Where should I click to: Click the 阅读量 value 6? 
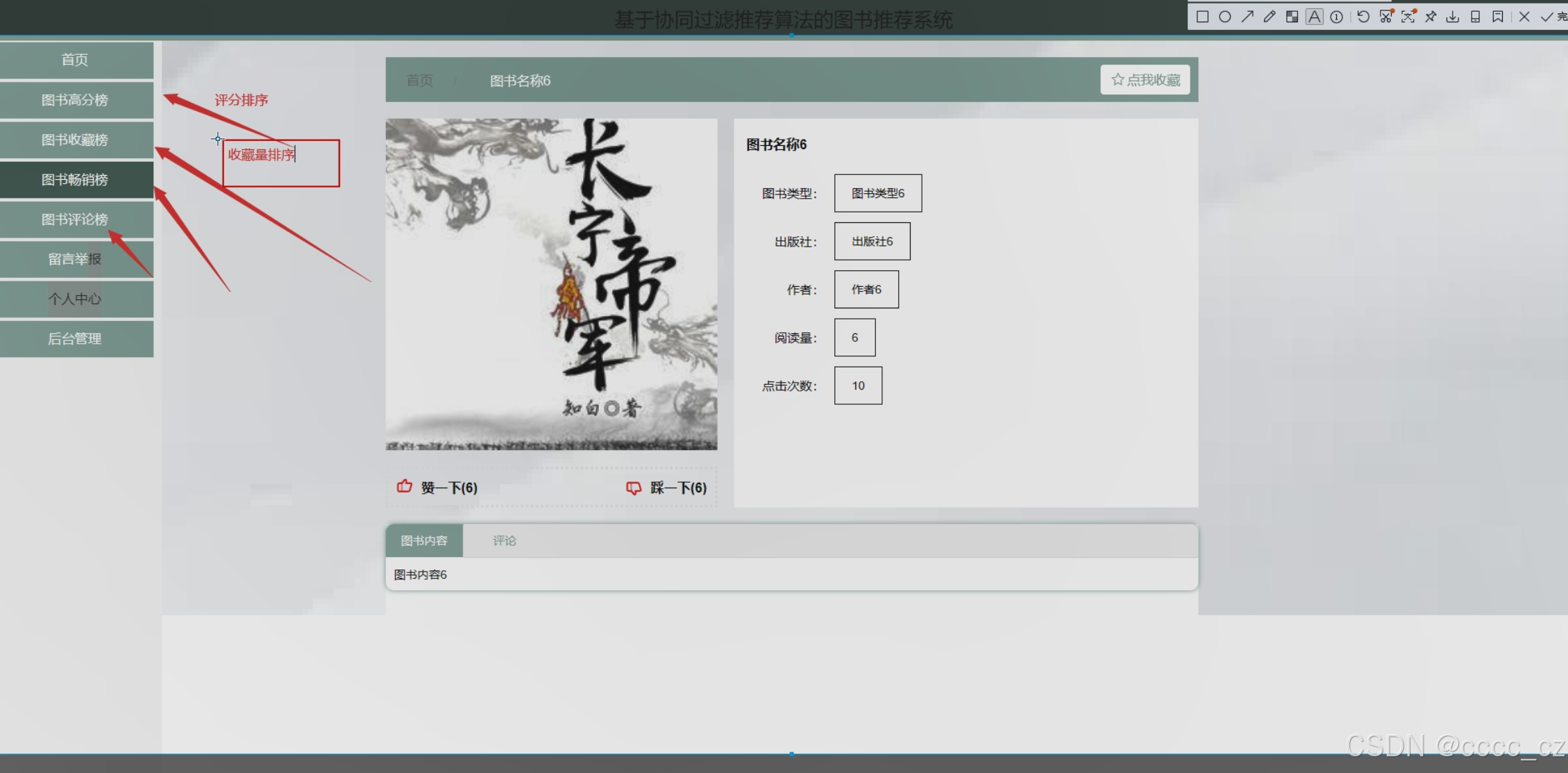[x=855, y=338]
